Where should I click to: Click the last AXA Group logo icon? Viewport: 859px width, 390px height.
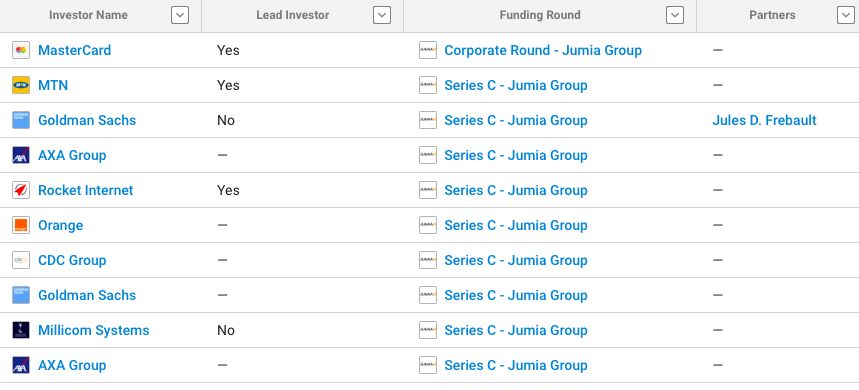(21, 365)
